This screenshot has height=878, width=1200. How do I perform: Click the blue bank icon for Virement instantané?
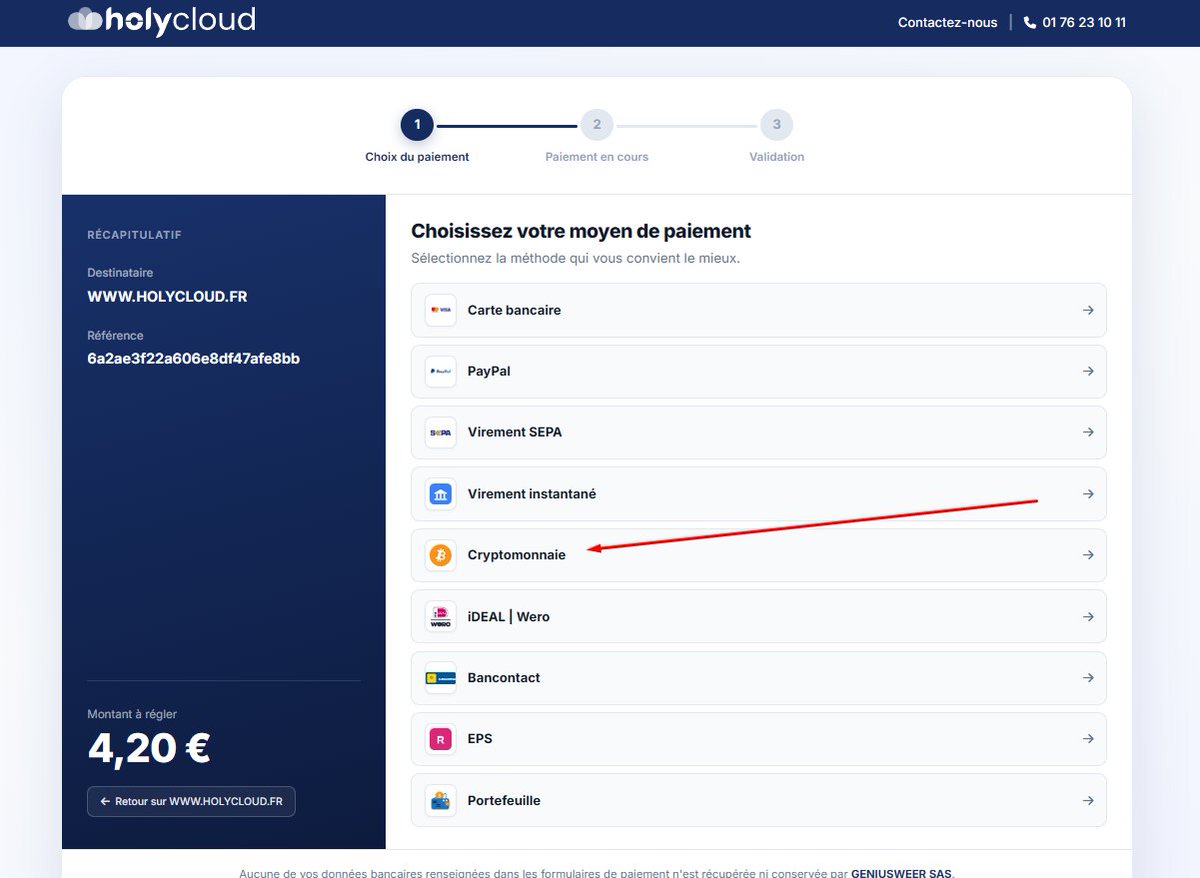441,494
